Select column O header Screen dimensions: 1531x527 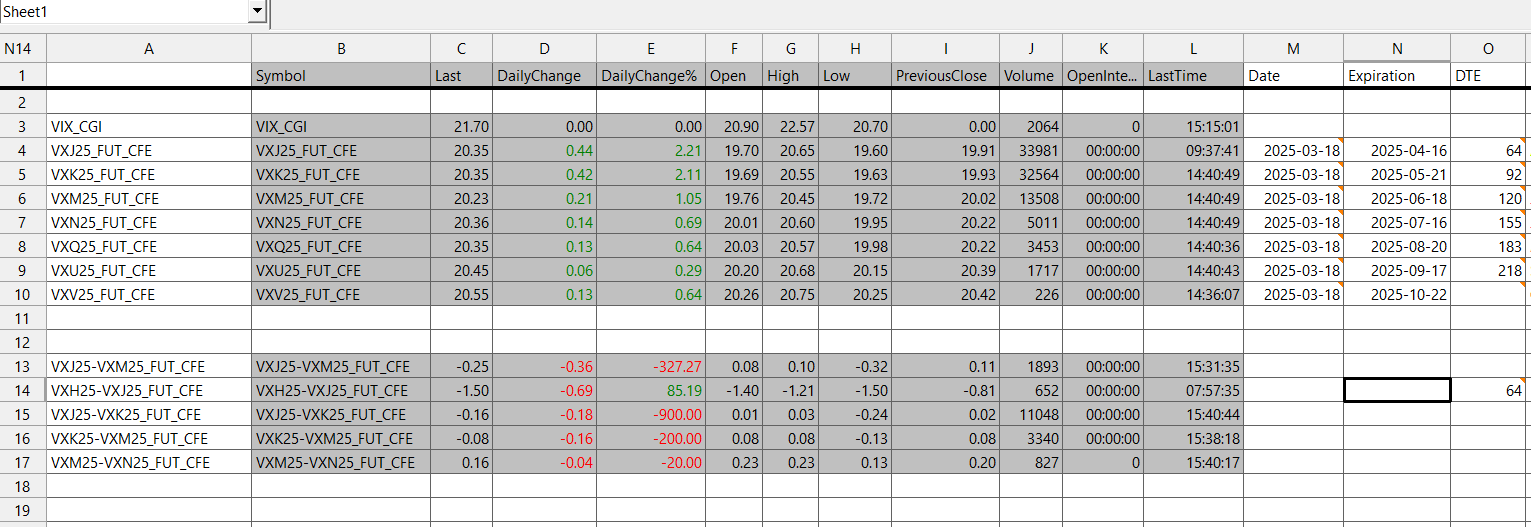(1490, 48)
